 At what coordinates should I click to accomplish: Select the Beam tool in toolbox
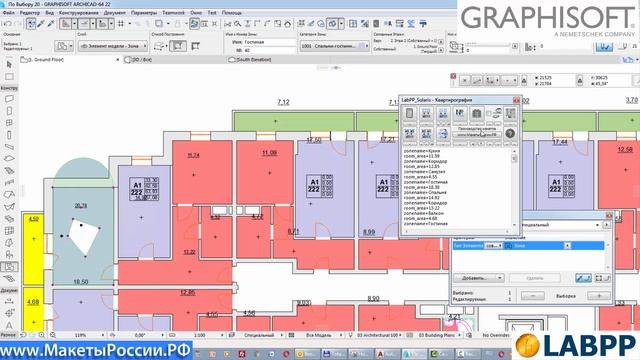pos(9,147)
